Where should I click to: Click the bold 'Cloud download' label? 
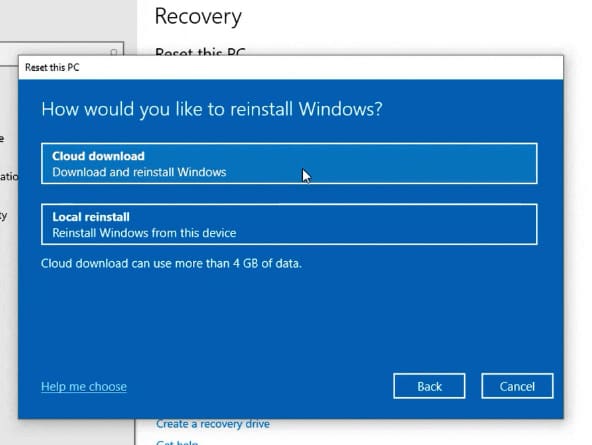pos(98,156)
